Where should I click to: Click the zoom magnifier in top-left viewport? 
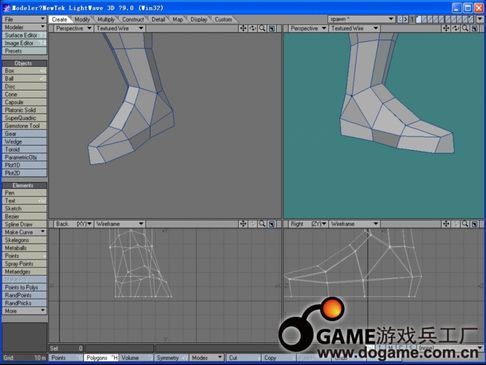tap(262, 28)
